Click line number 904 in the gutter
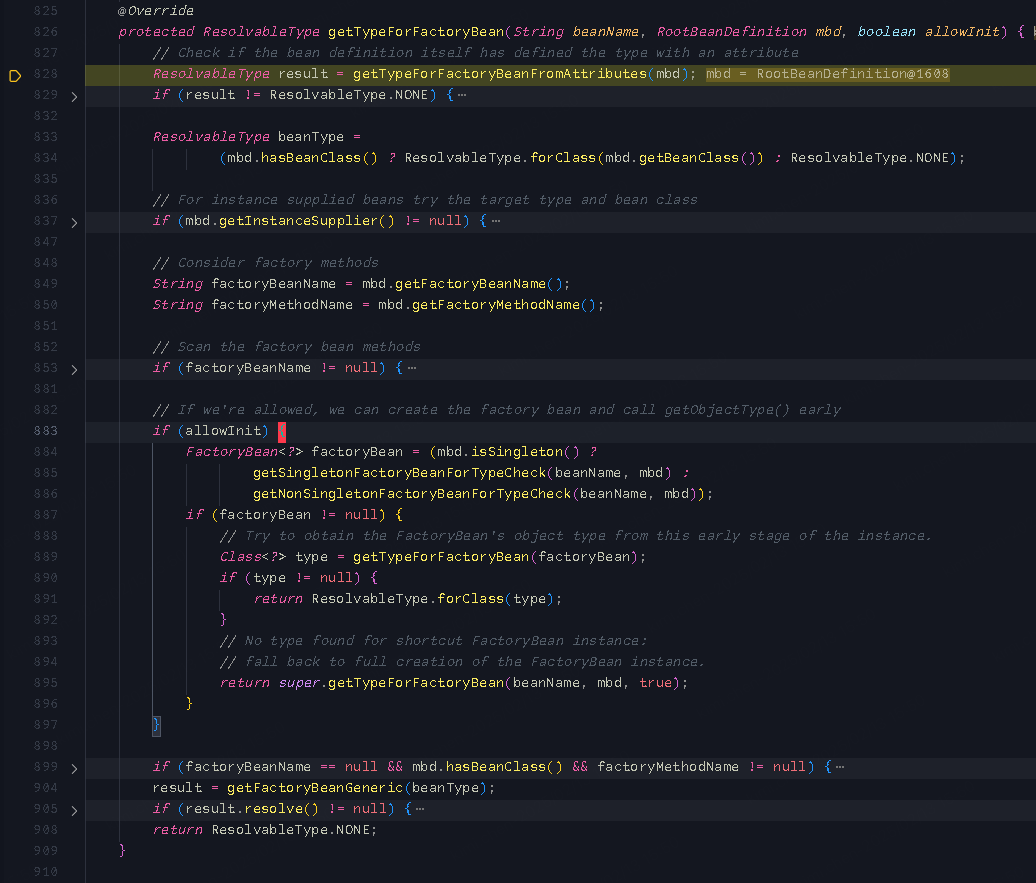 coord(46,788)
